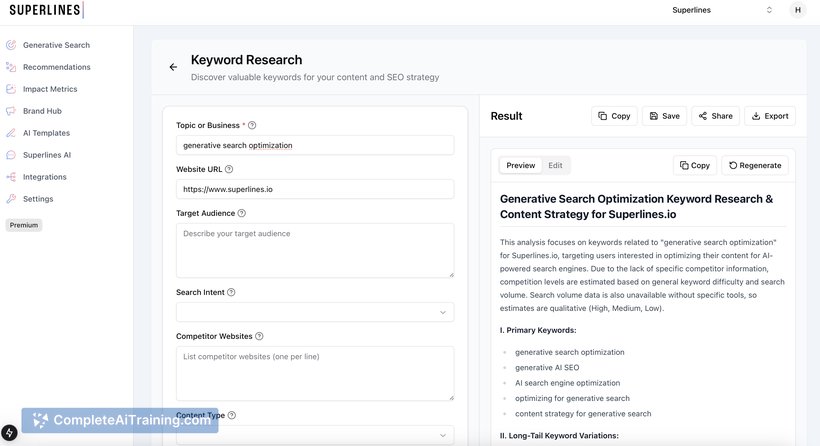Click the help icon next to Target Audience
Viewport: 820px width, 446px height.
(x=242, y=213)
